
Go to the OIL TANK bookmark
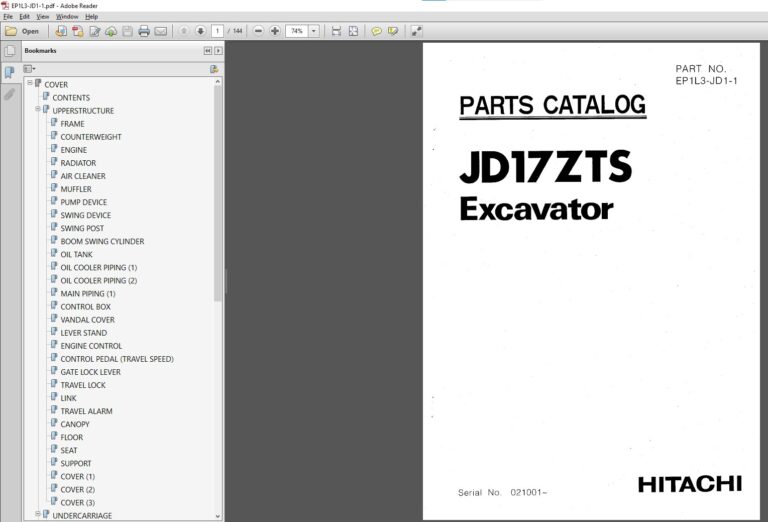click(x=76, y=254)
